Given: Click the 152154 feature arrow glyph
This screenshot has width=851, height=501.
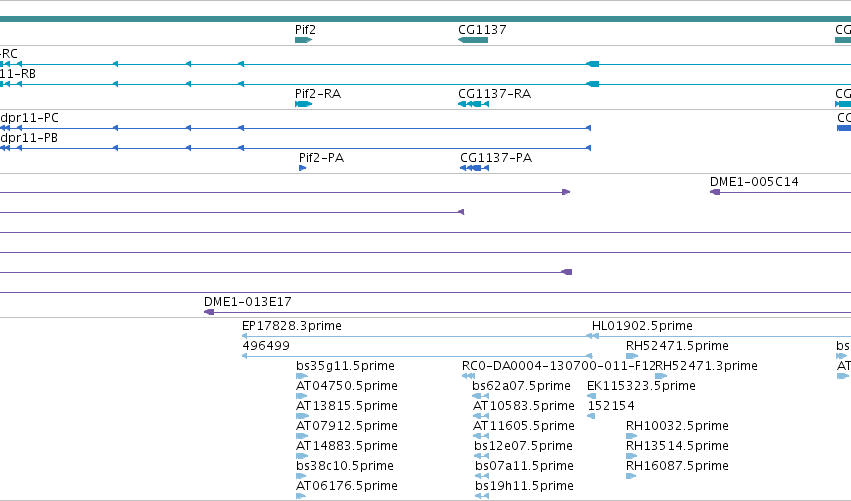Looking at the screenshot, I should [591, 416].
